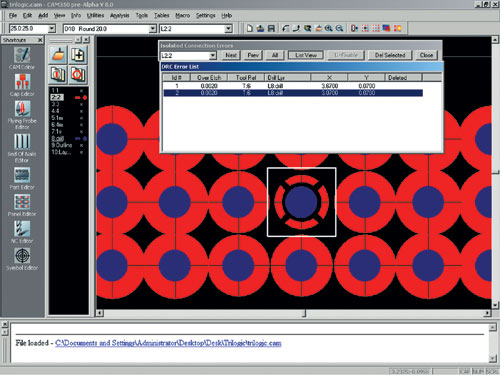The height and width of the screenshot is (375, 500).
Task: Open the trilogic.cam file path link
Action: point(168,343)
